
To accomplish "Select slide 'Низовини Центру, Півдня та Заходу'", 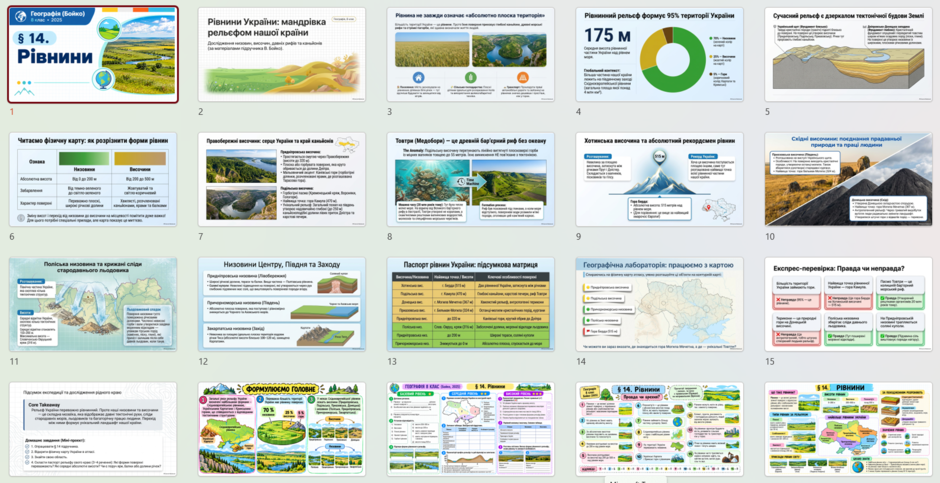I will pyautogui.click(x=282, y=304).
